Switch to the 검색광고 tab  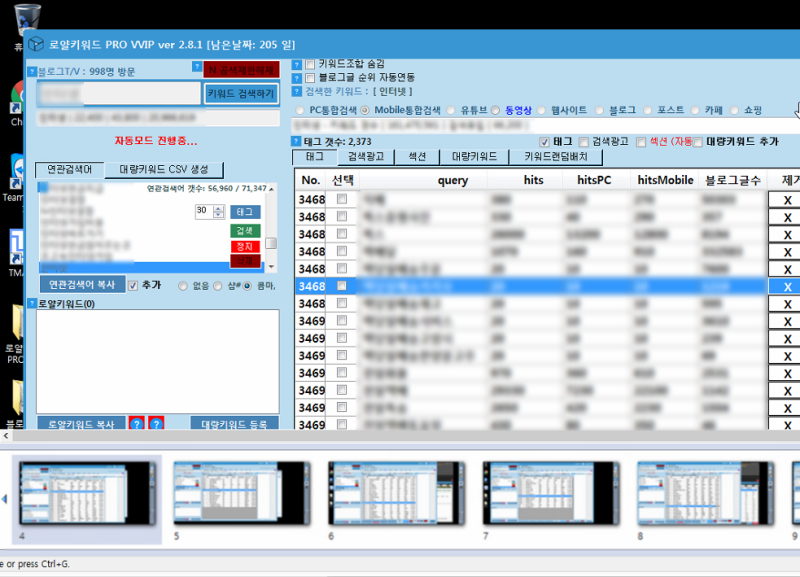[x=366, y=157]
